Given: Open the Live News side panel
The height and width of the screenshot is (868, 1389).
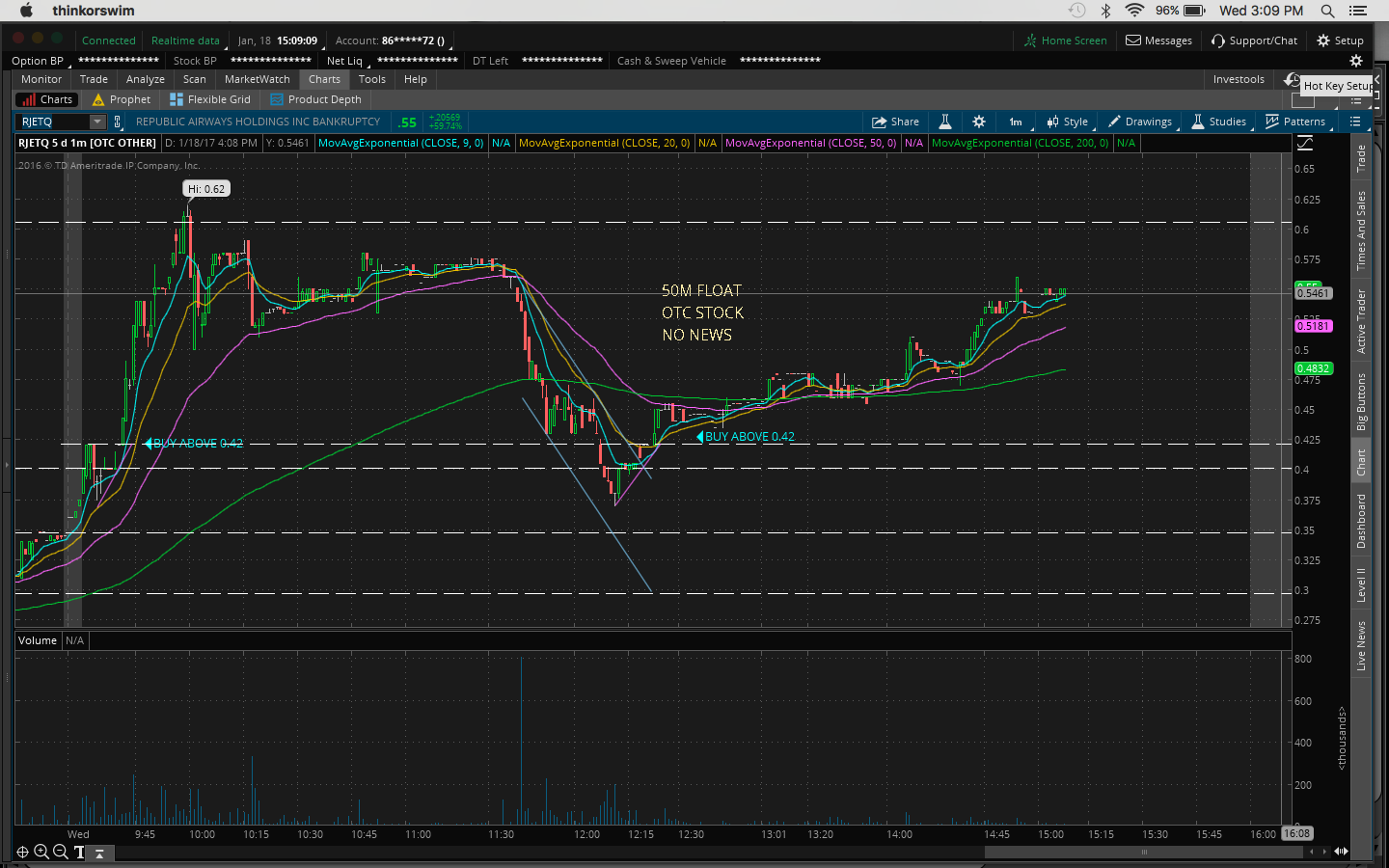Looking at the screenshot, I should [1361, 646].
